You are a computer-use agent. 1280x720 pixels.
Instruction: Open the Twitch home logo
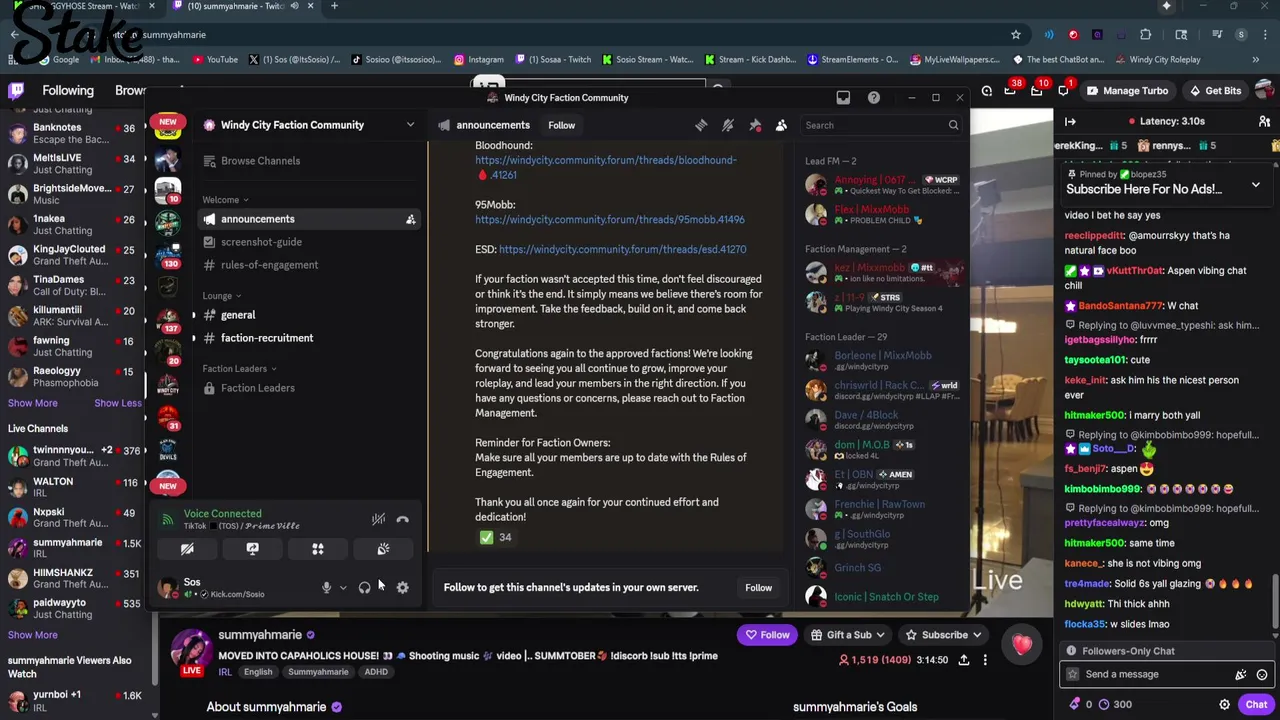[16, 91]
